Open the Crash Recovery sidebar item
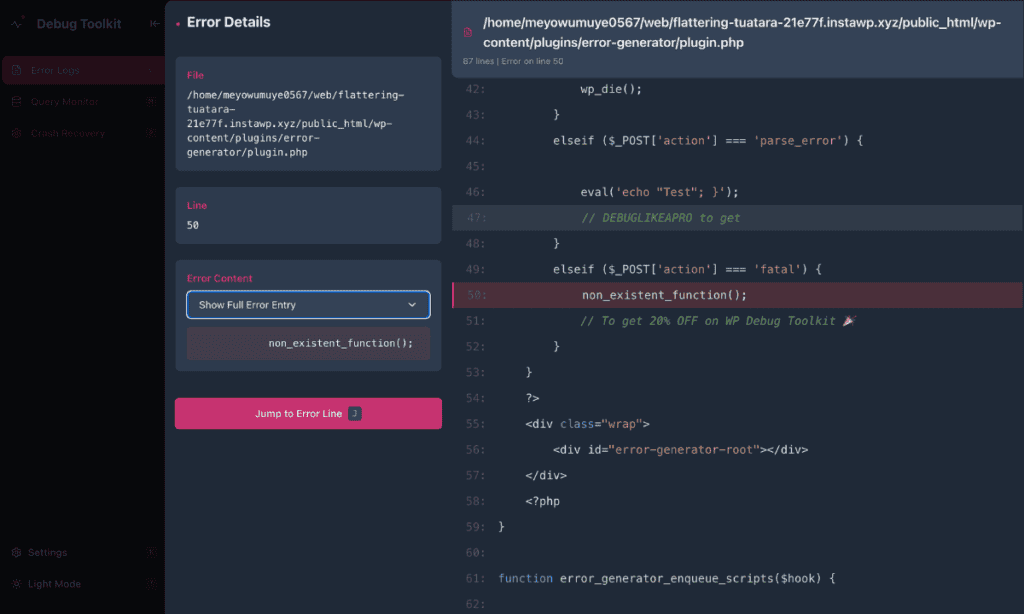 pyautogui.click(x=84, y=133)
